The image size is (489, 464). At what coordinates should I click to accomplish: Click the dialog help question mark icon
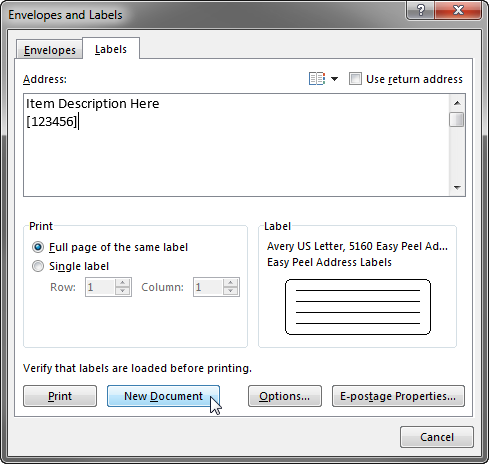tap(421, 11)
